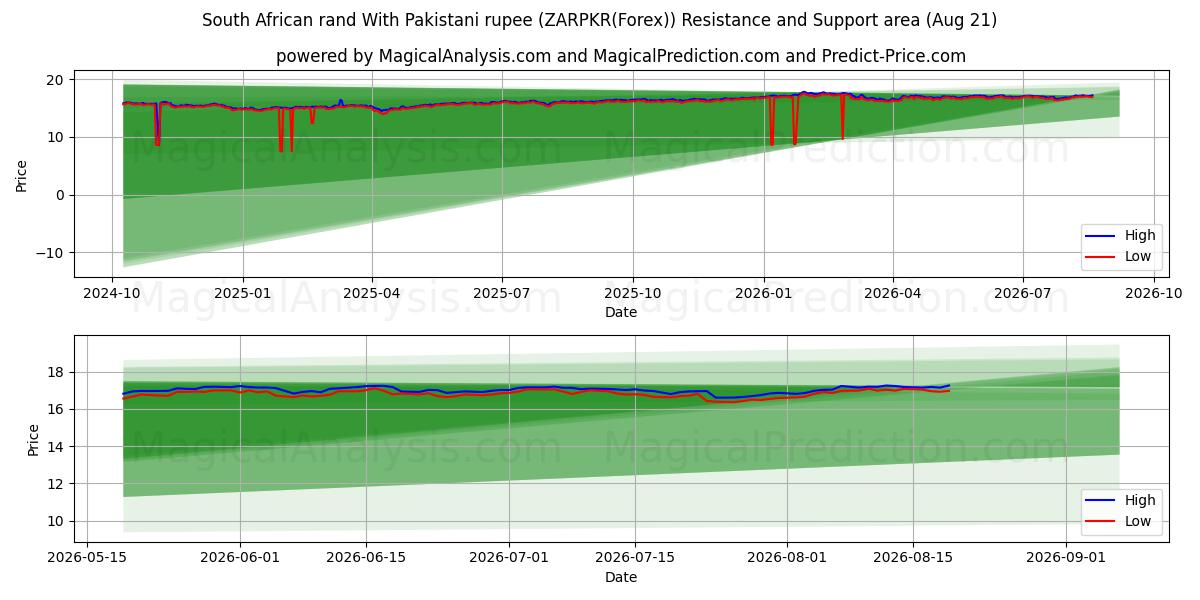Click the '2026-07-01' date label
This screenshot has width=1200, height=600.
pos(509,559)
